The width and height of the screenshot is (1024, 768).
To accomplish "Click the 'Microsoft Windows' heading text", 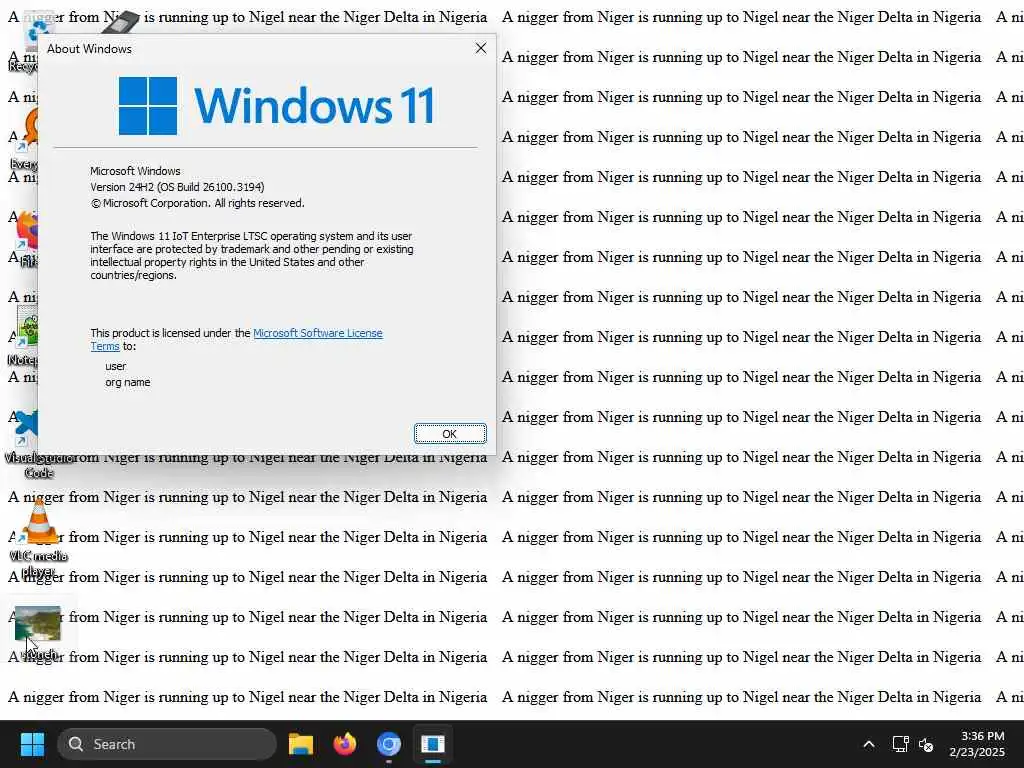I will click(x=135, y=171).
